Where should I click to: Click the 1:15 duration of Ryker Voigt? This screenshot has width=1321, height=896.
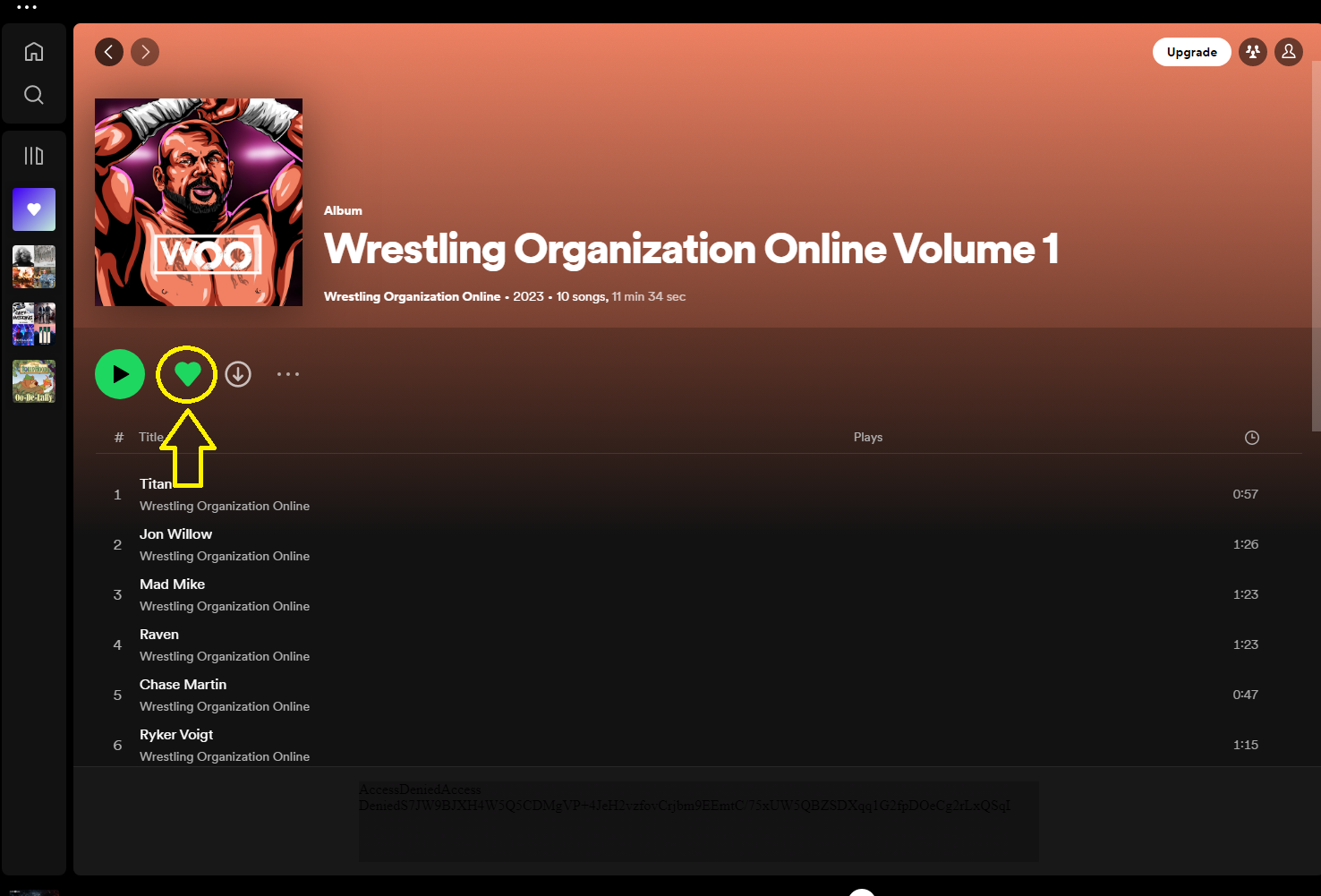coord(1246,745)
